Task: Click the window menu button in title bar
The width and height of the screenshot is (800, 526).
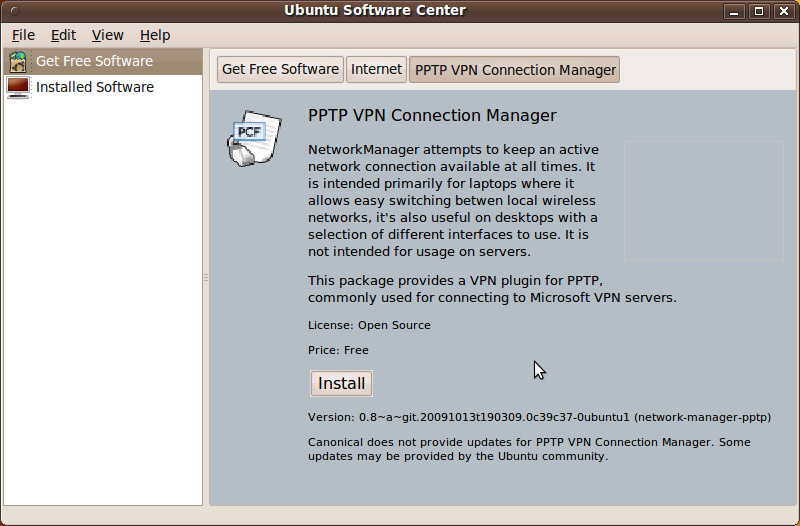Action: (15, 11)
